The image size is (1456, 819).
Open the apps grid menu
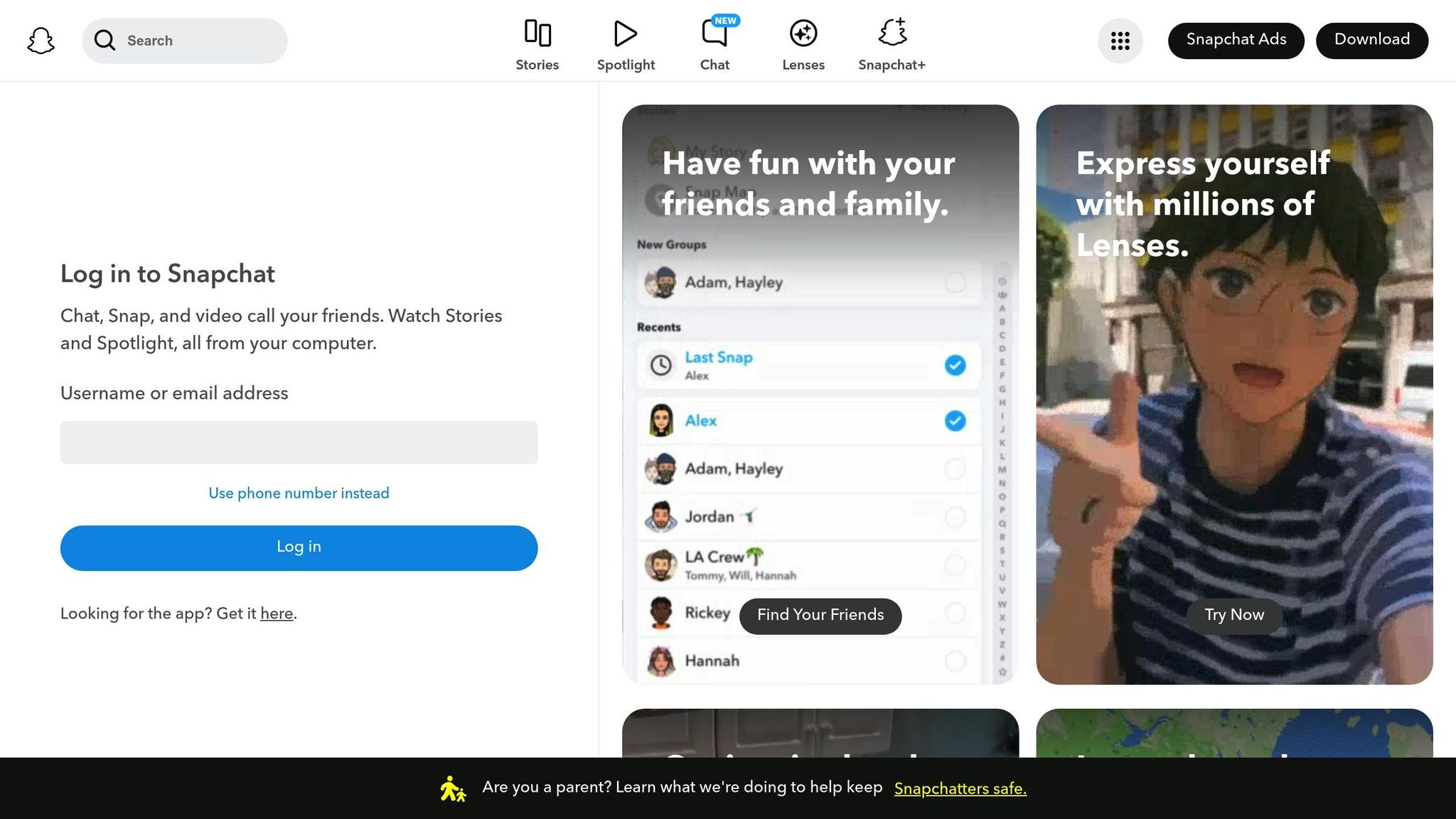click(1120, 41)
